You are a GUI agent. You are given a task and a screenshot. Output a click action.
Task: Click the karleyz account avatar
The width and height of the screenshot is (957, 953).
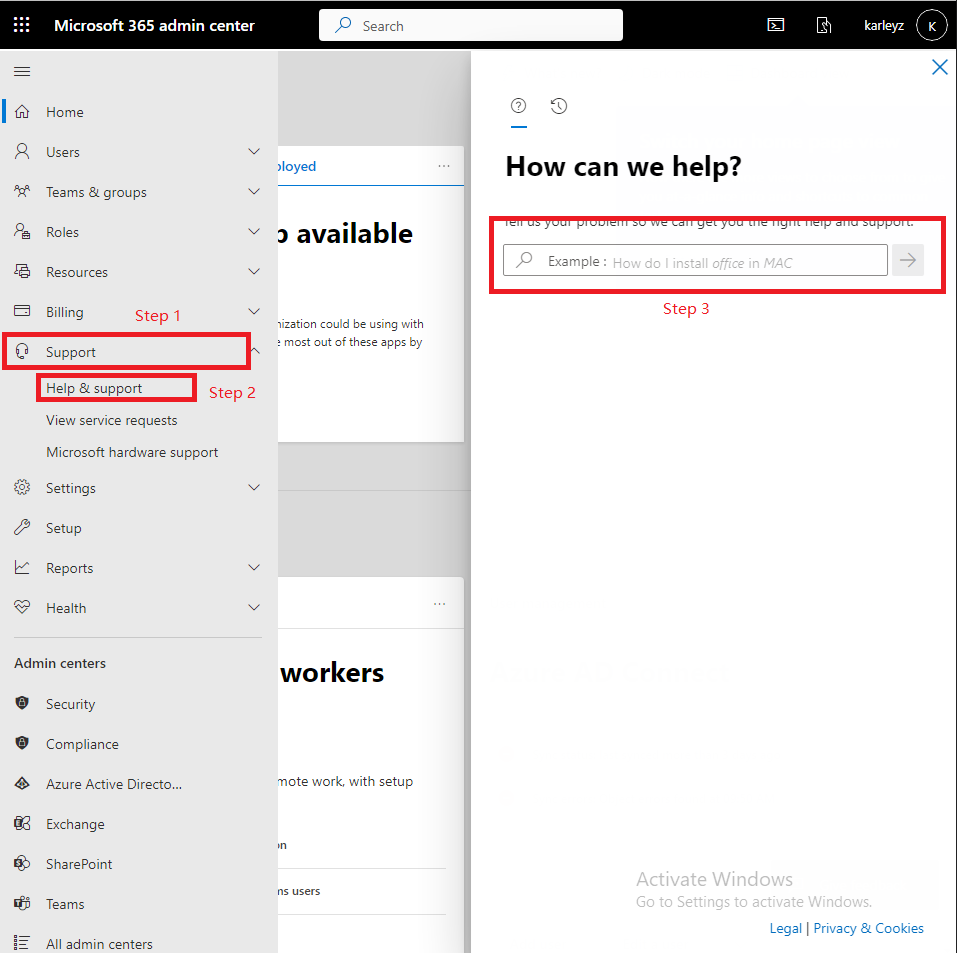click(x=931, y=26)
